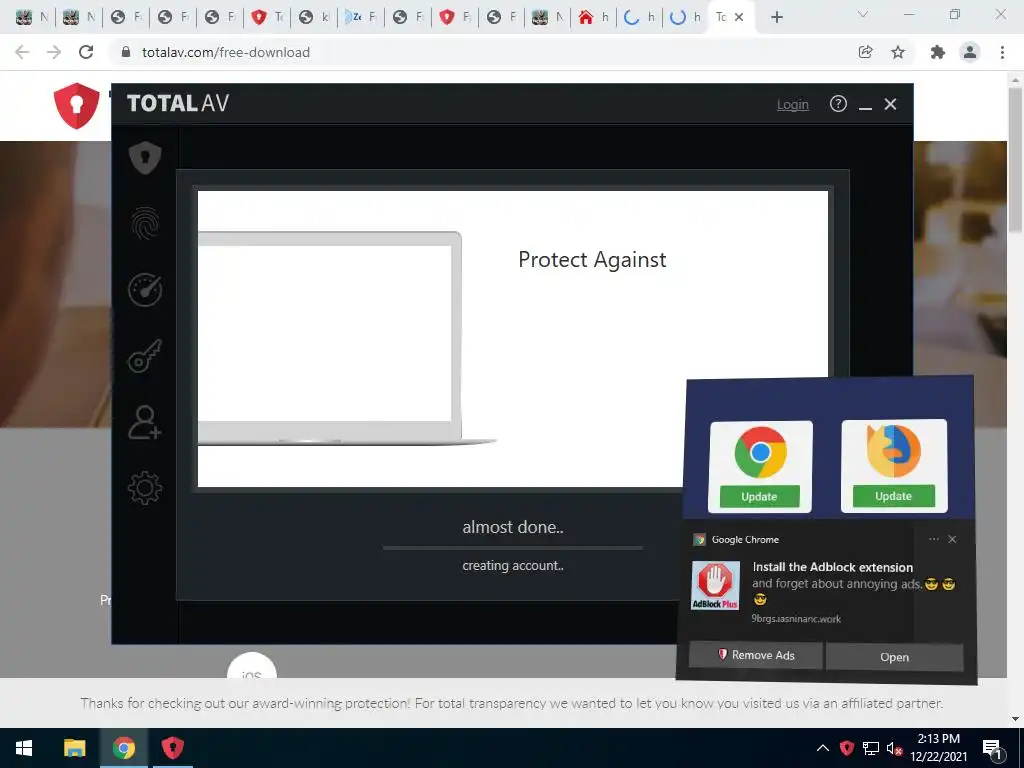1024x768 pixels.
Task: Go forward in Chrome browser
Action: pos(54,52)
